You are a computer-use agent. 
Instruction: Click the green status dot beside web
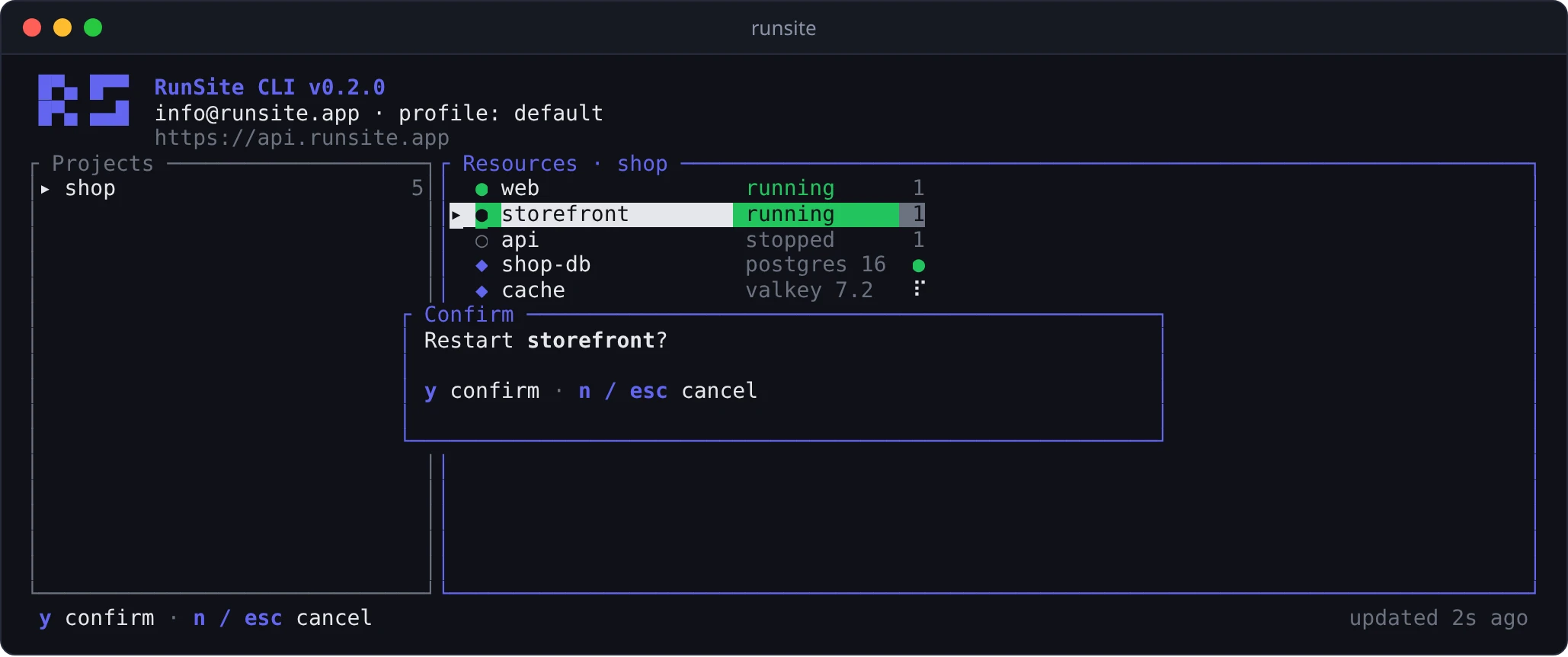(x=482, y=189)
